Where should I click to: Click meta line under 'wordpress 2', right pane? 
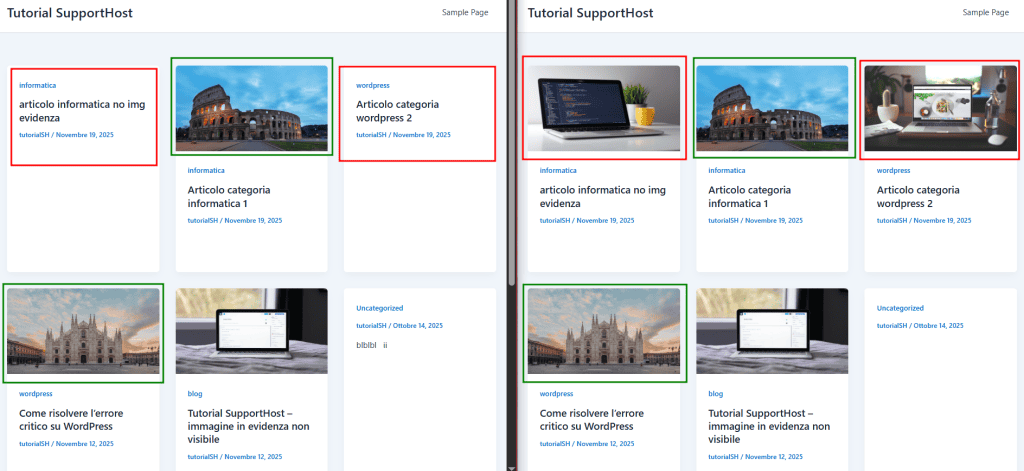pyautogui.click(x=924, y=220)
